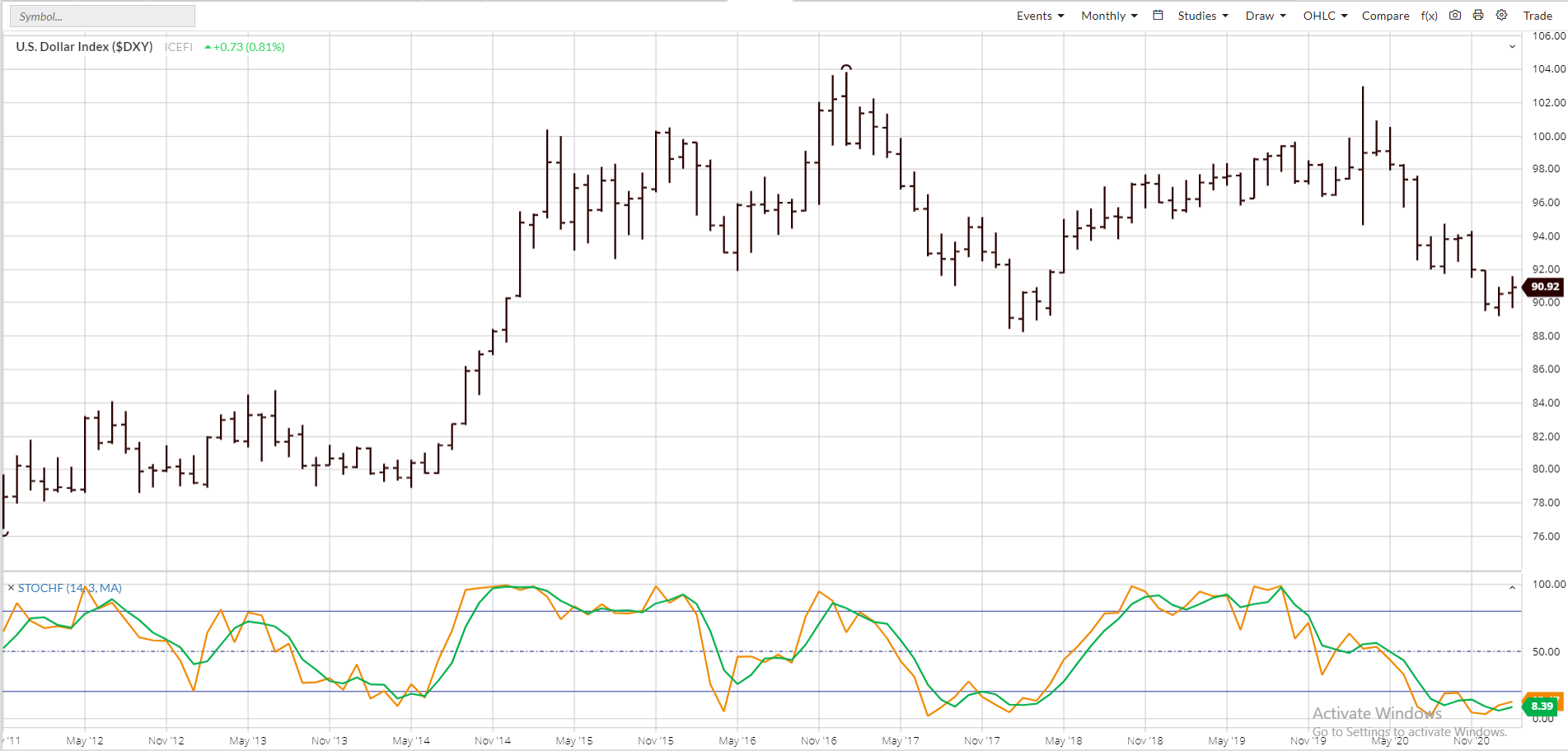Click the STOCHF (14,3, MA) study label
This screenshot has height=751, width=1568.
click(70, 588)
